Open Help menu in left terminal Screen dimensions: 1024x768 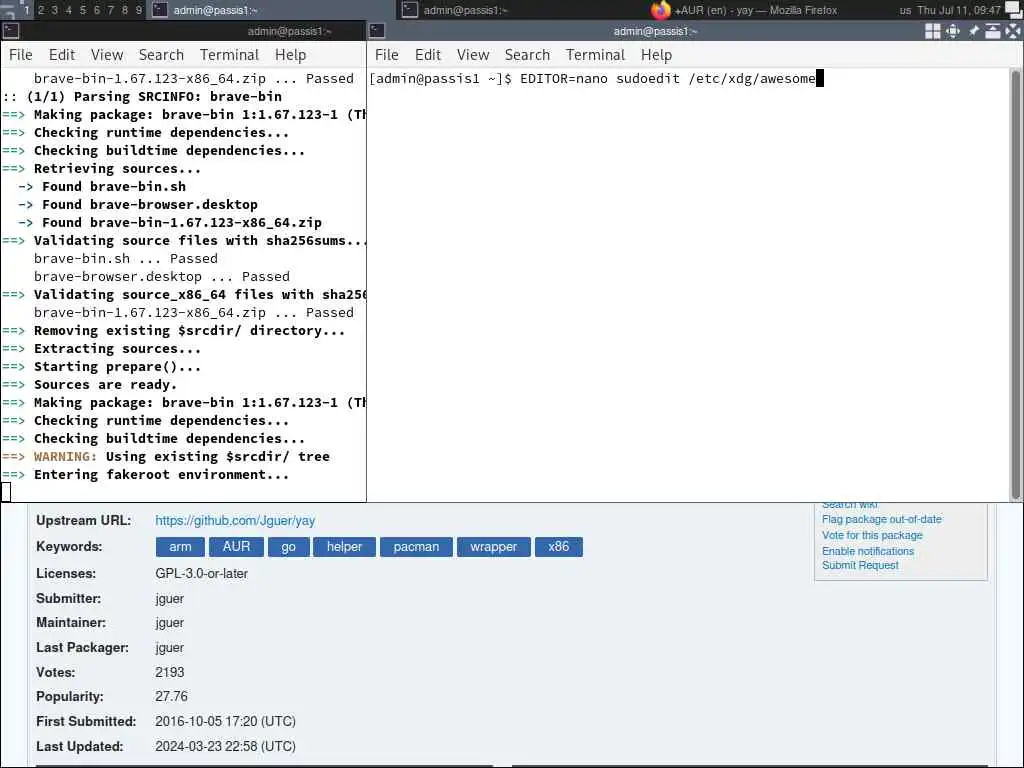click(x=291, y=55)
